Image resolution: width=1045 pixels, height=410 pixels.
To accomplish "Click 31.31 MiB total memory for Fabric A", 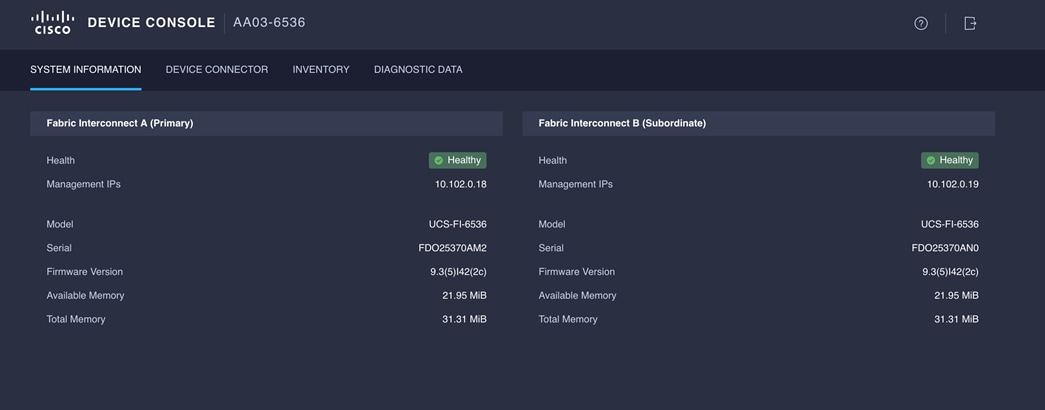I will click(465, 319).
